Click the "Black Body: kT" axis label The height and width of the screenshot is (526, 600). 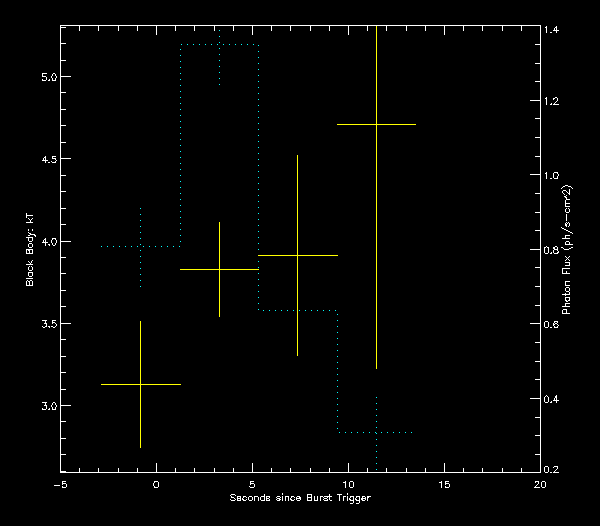point(30,250)
